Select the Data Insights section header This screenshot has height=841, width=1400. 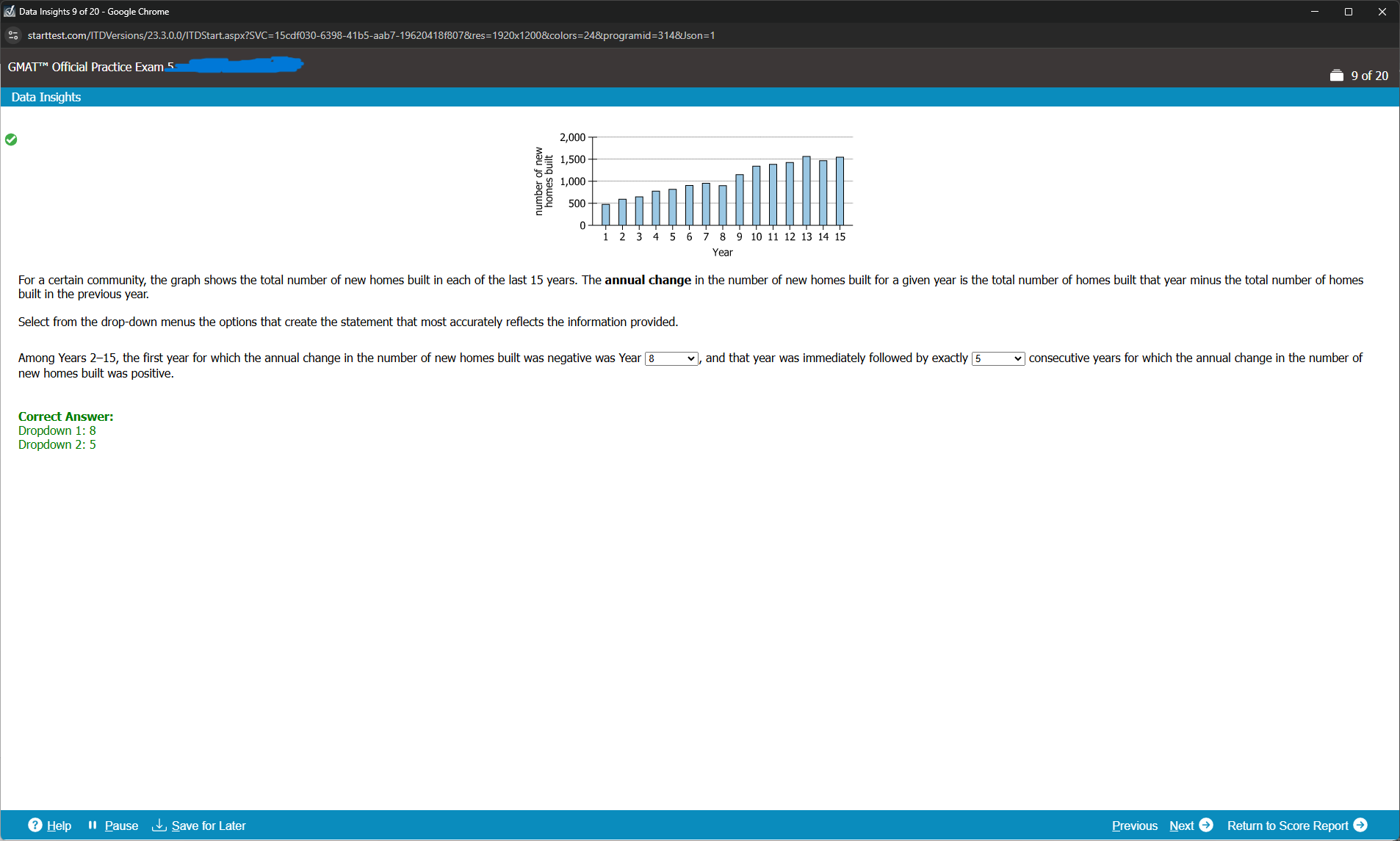(x=46, y=97)
